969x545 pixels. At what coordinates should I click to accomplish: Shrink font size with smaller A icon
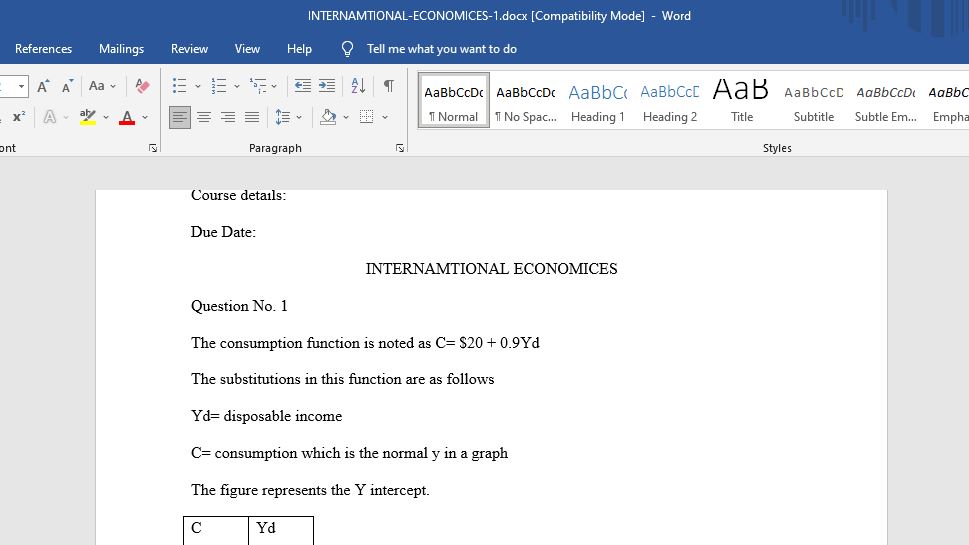click(x=67, y=86)
